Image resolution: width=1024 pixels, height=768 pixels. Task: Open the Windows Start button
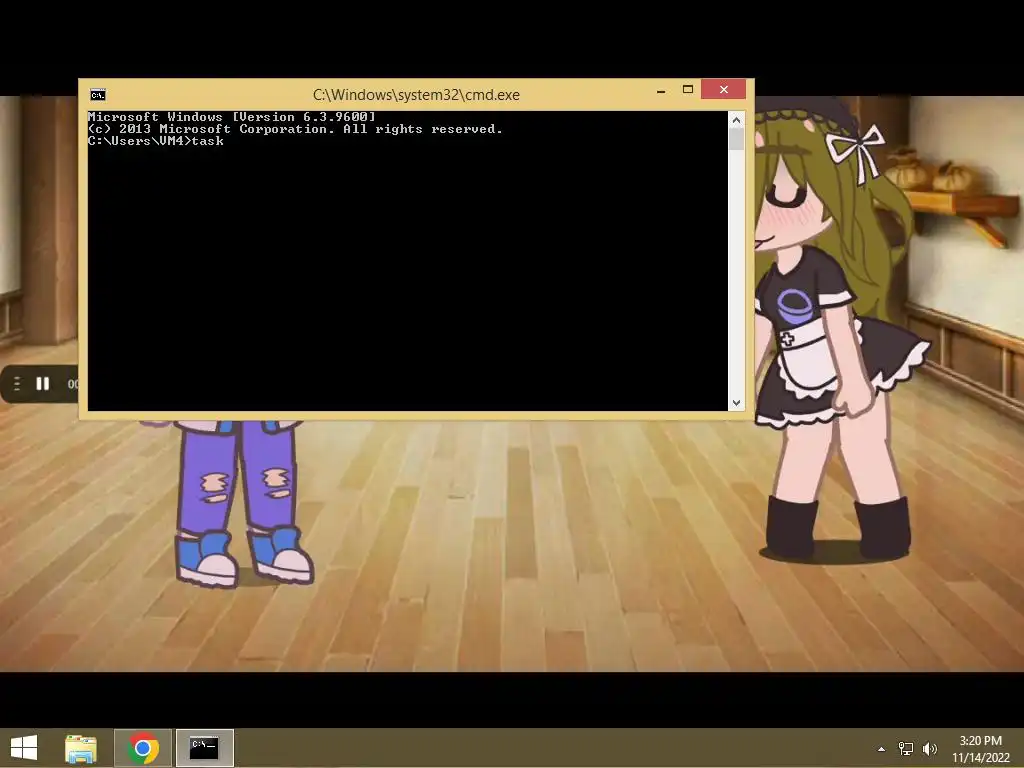(24, 748)
